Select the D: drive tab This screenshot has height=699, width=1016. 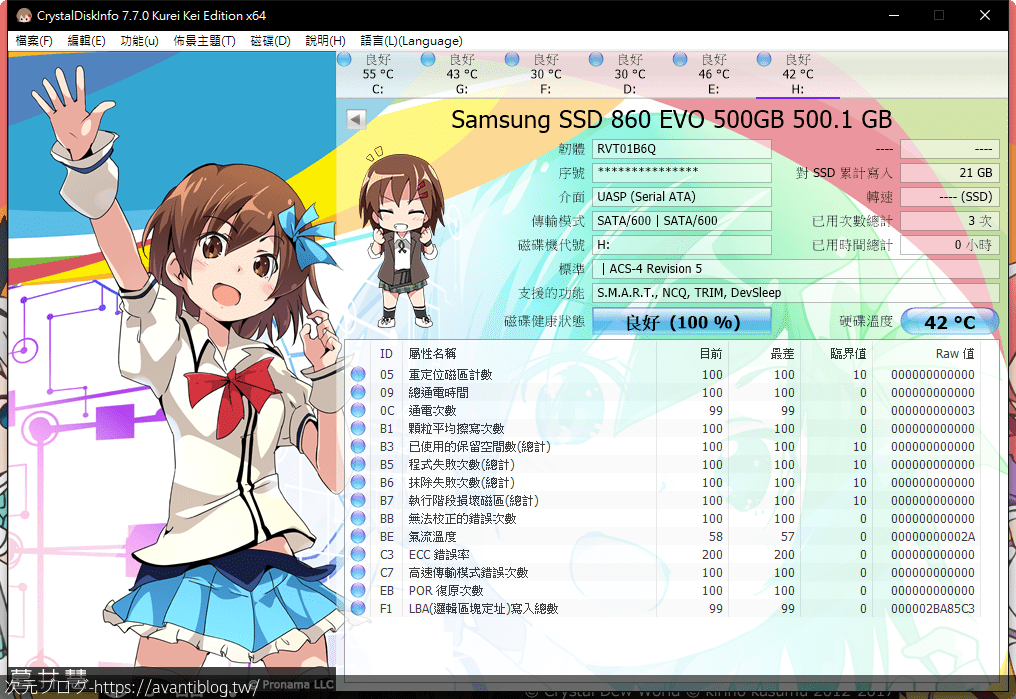629,74
